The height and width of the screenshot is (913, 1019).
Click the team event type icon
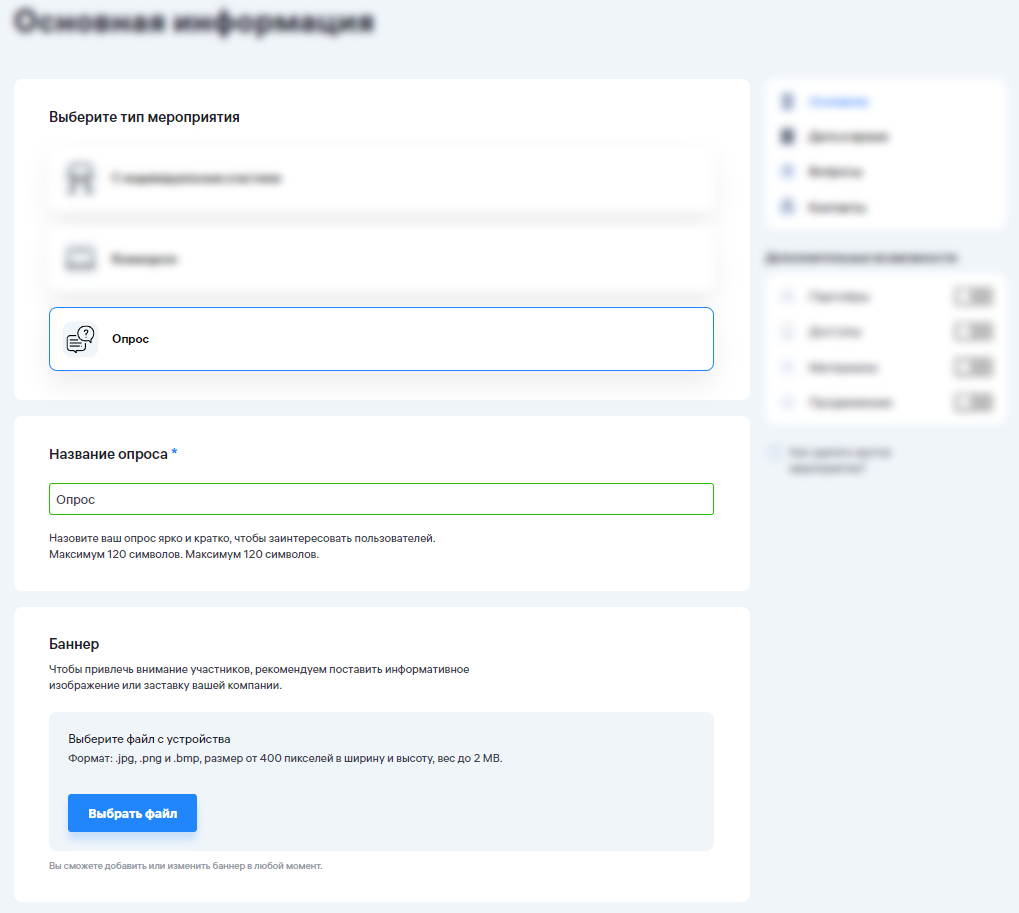(80, 259)
